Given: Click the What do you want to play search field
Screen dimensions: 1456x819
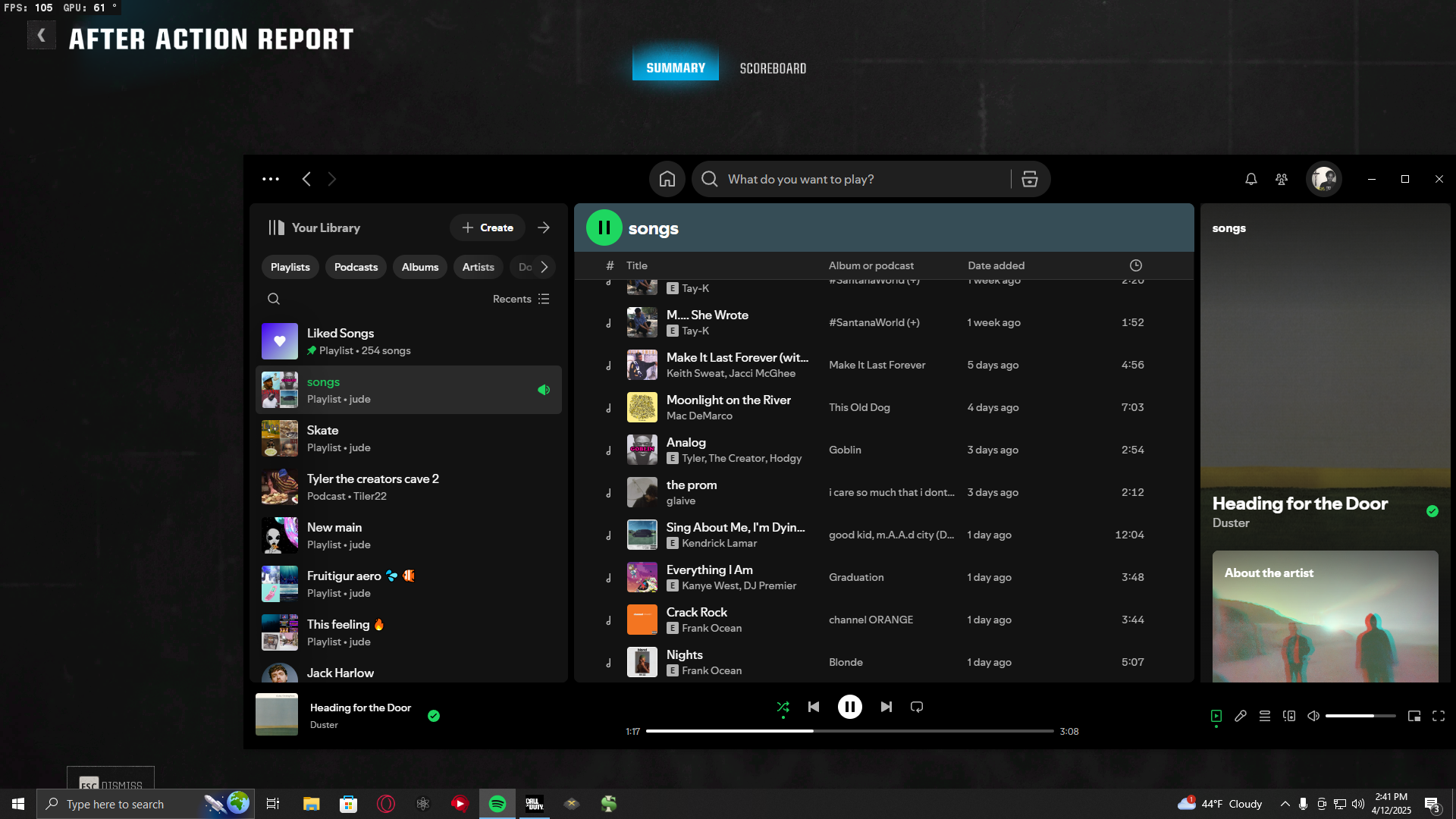Looking at the screenshot, I should coord(864,179).
